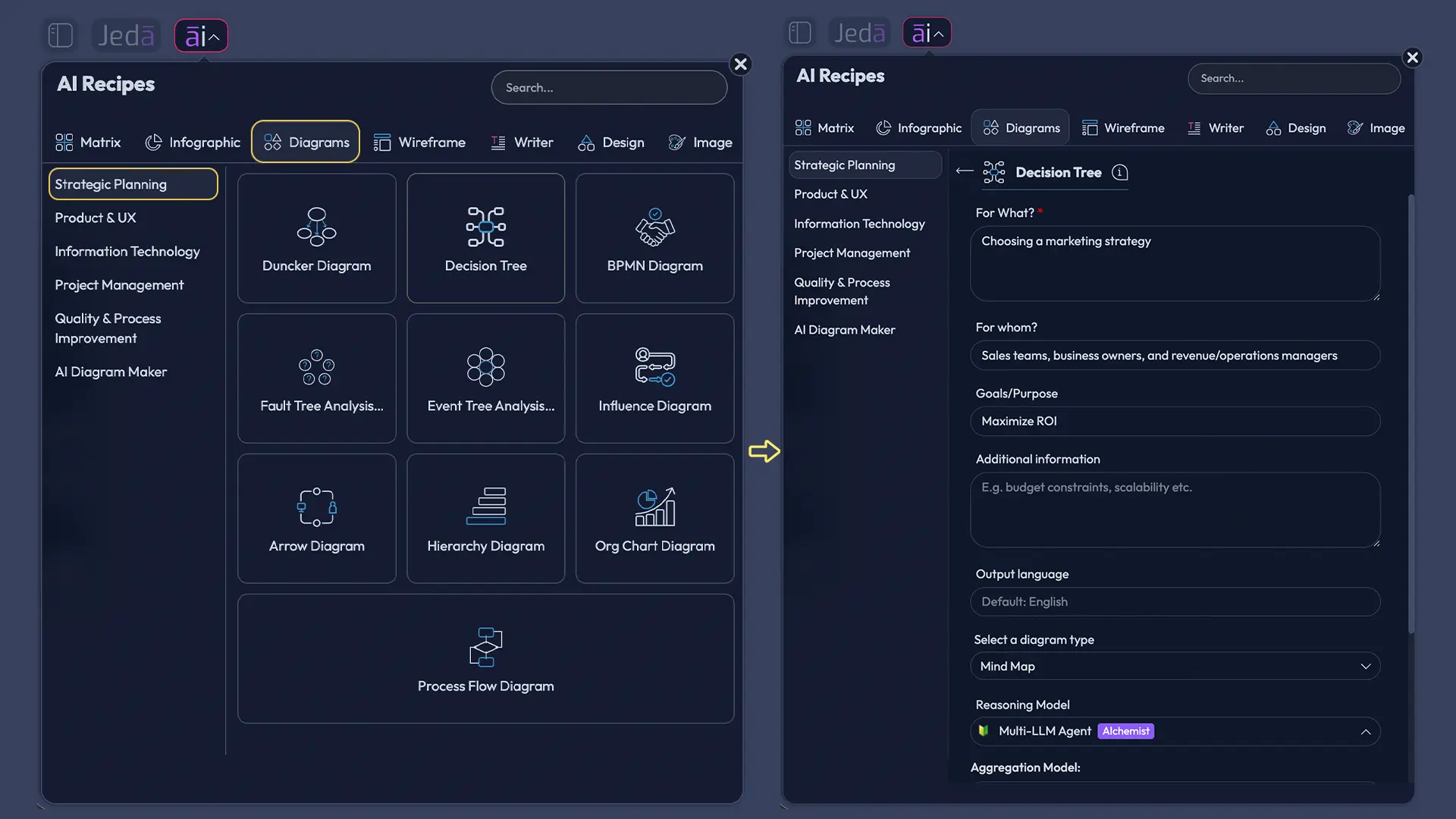Collapse the AI menu in right window
Image resolution: width=1456 pixels, height=819 pixels.
coord(927,33)
